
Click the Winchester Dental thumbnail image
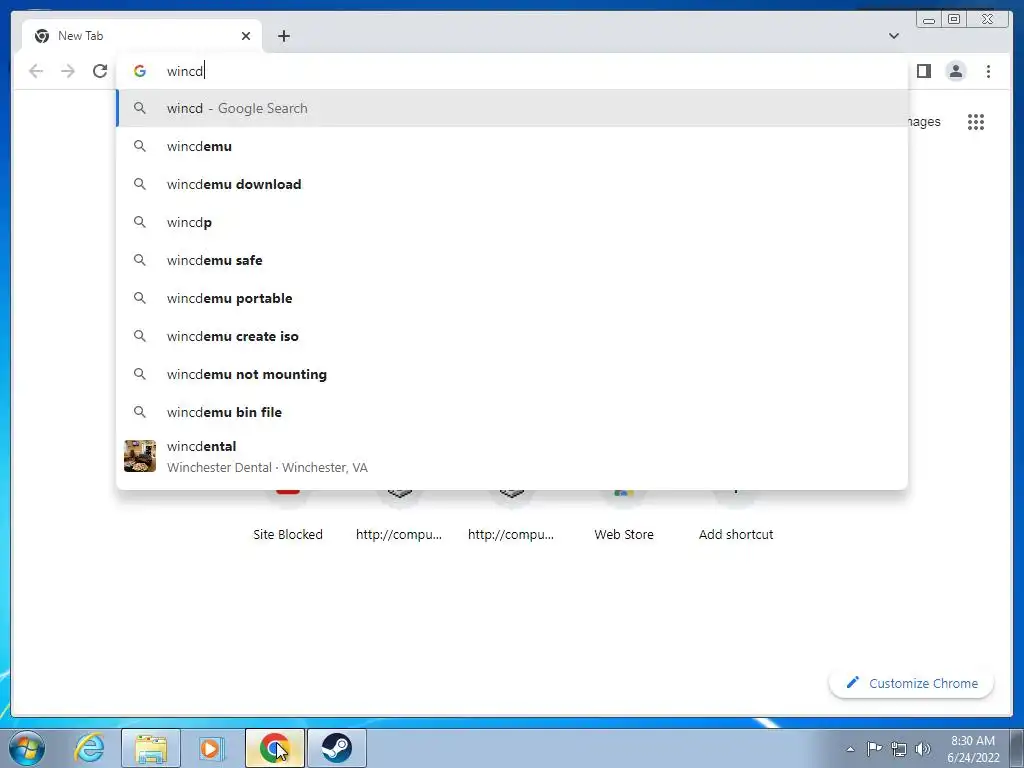[x=140, y=456]
